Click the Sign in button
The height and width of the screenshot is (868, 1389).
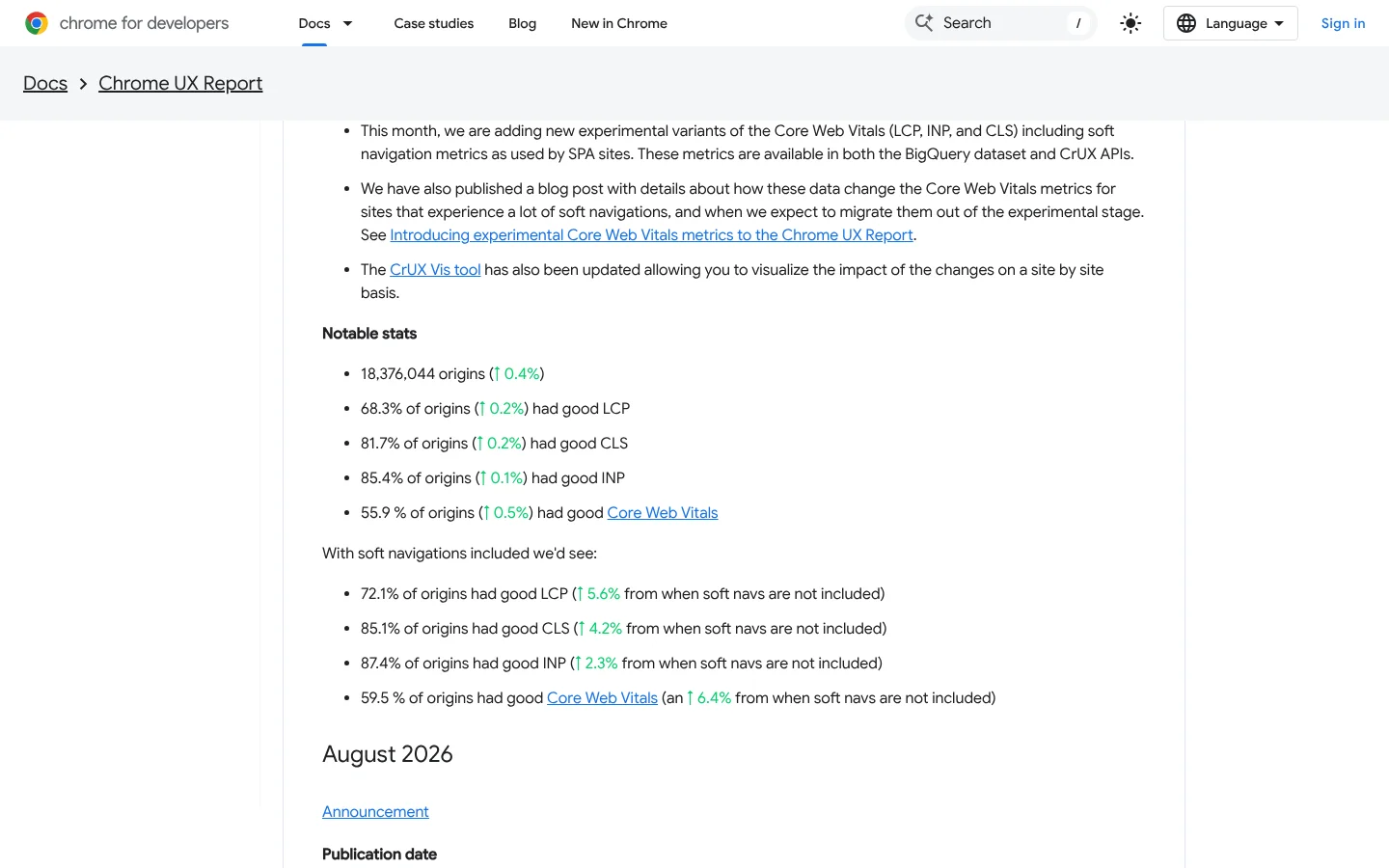[x=1343, y=23]
